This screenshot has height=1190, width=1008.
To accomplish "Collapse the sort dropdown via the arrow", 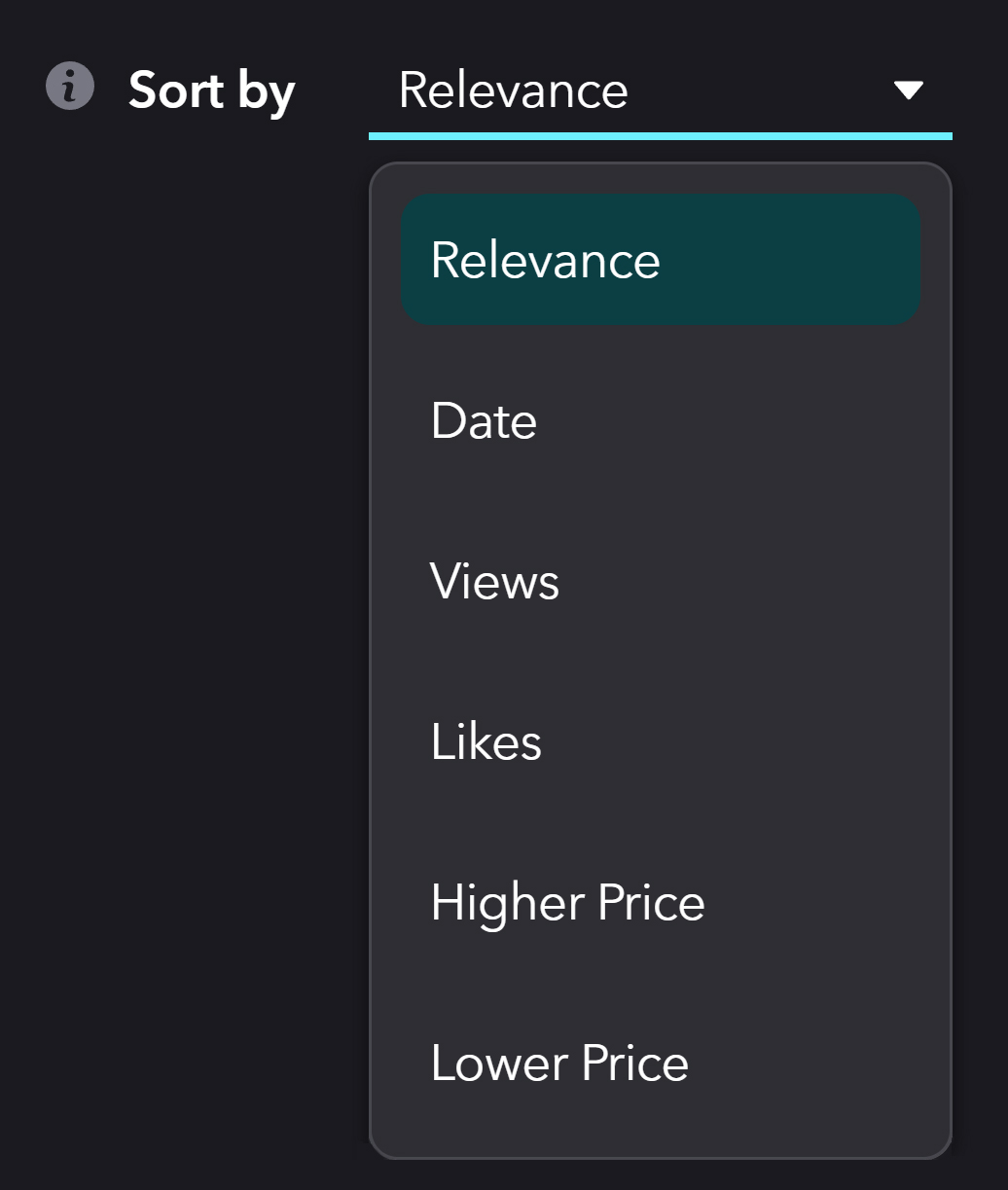I will click(x=908, y=90).
